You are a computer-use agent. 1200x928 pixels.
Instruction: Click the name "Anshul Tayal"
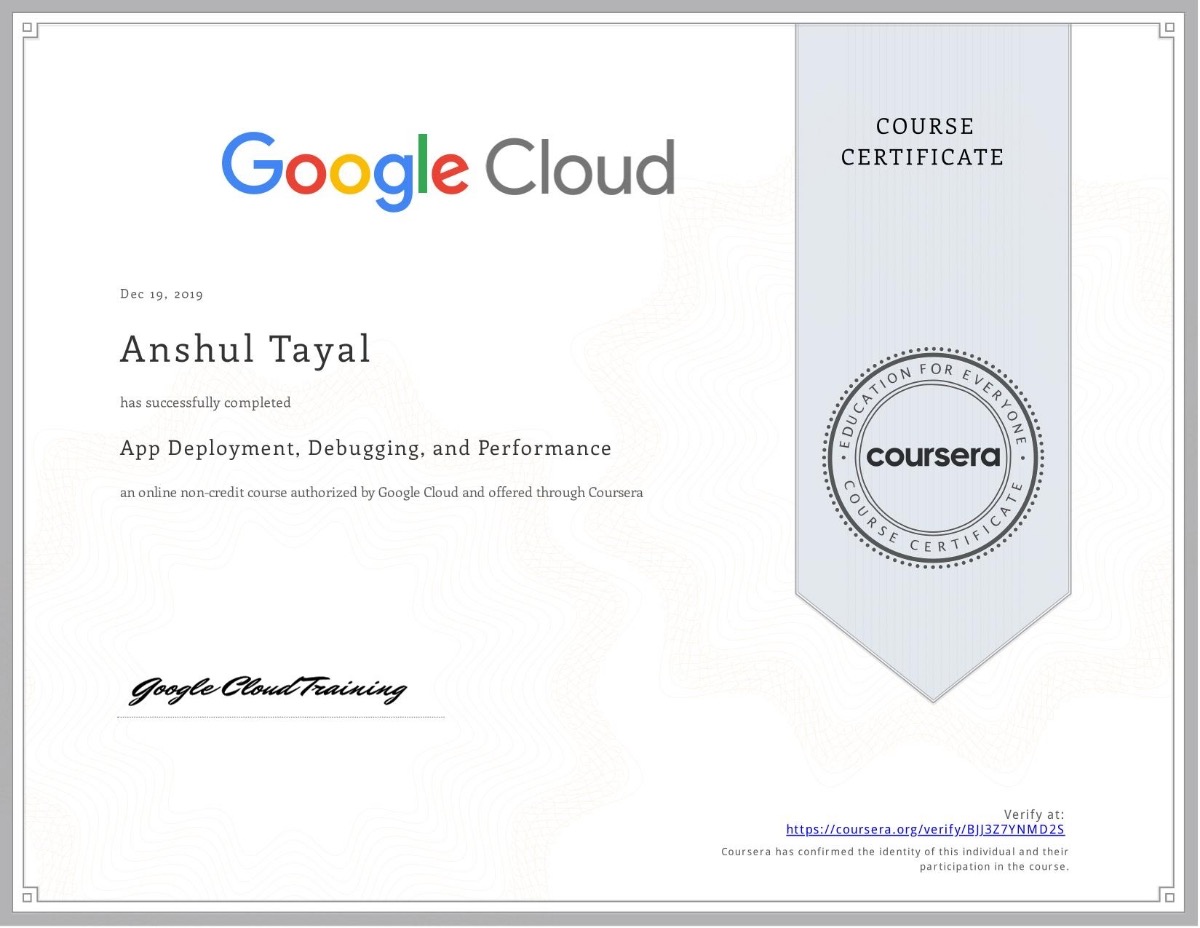[x=246, y=349]
